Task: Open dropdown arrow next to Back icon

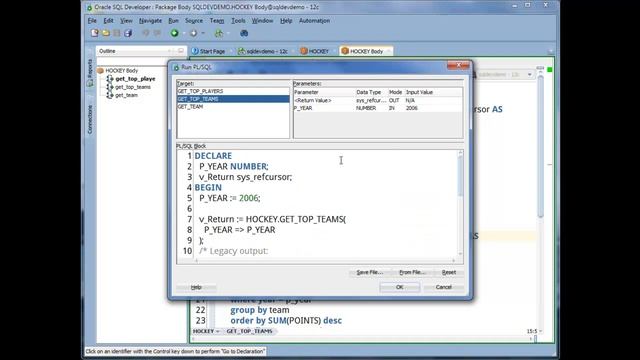Action: point(184,33)
